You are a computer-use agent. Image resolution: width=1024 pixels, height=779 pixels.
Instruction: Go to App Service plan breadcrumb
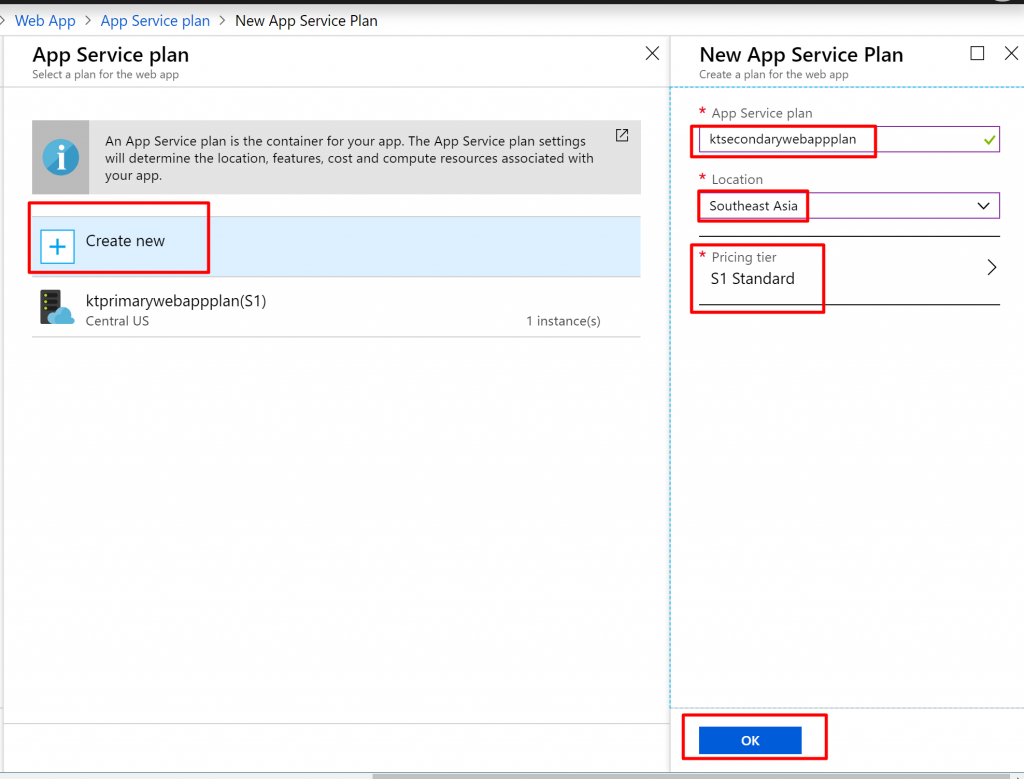(155, 21)
